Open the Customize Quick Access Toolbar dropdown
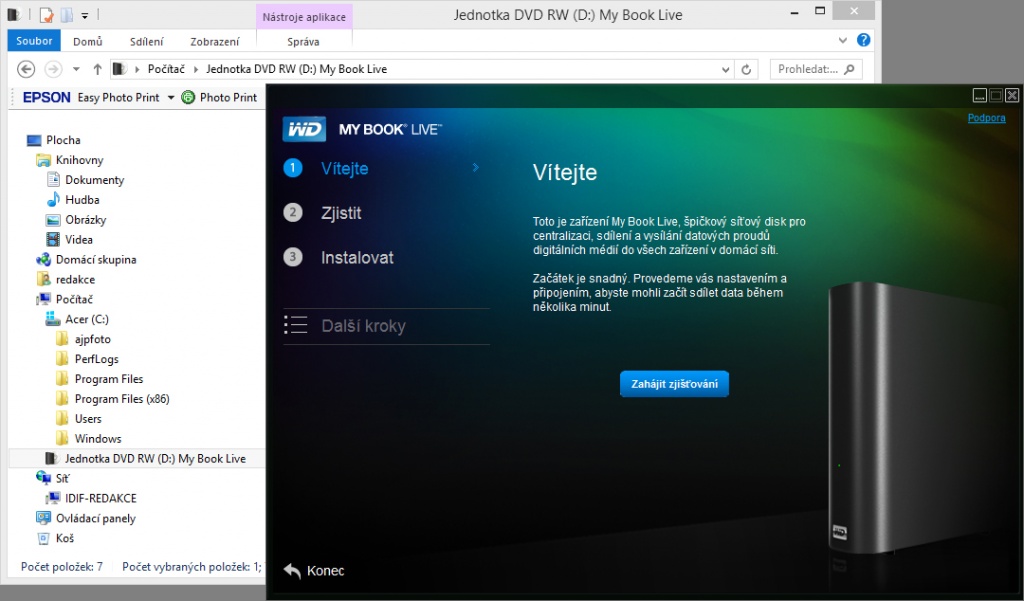The image size is (1024, 601). coord(85,15)
